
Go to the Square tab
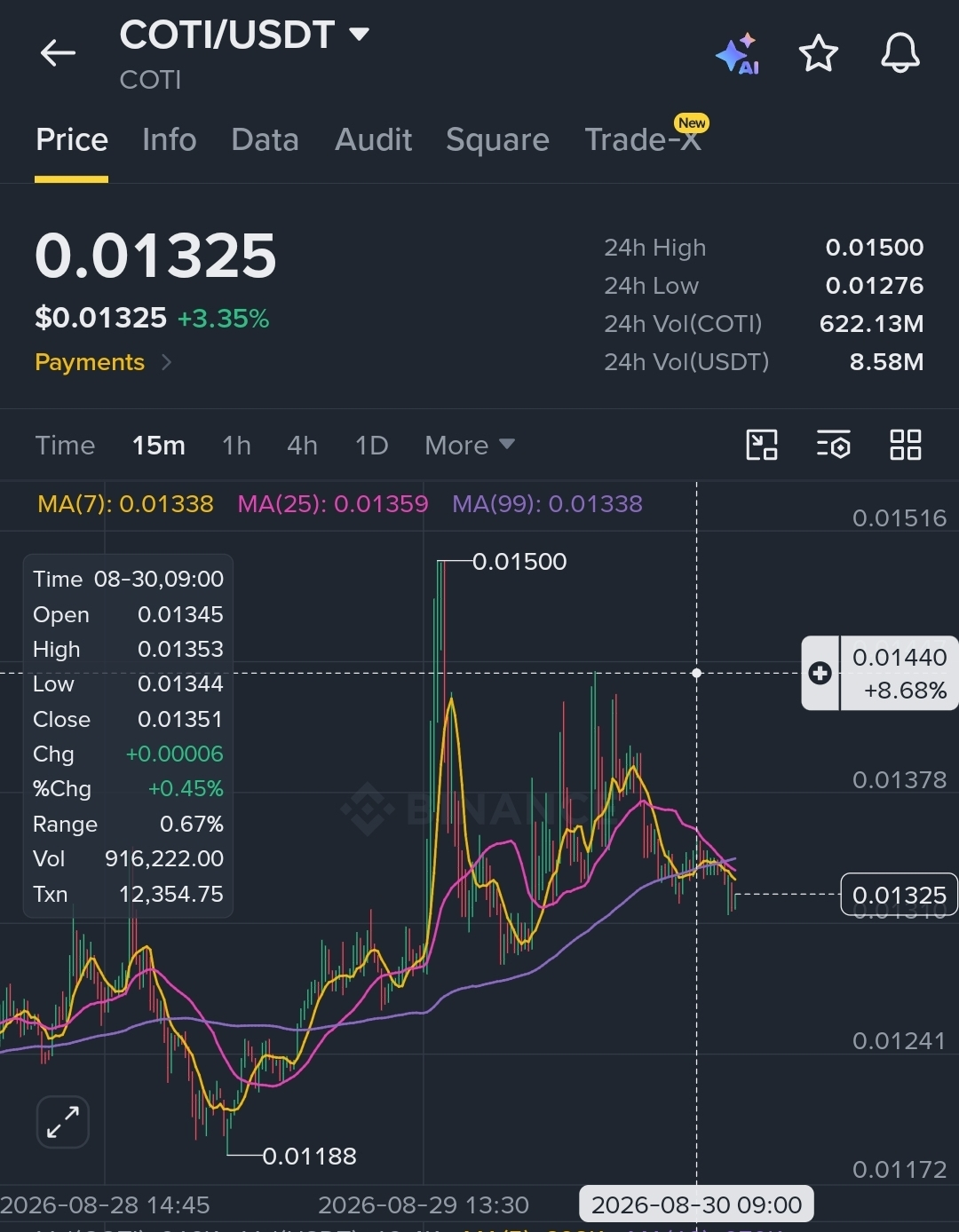[497, 139]
